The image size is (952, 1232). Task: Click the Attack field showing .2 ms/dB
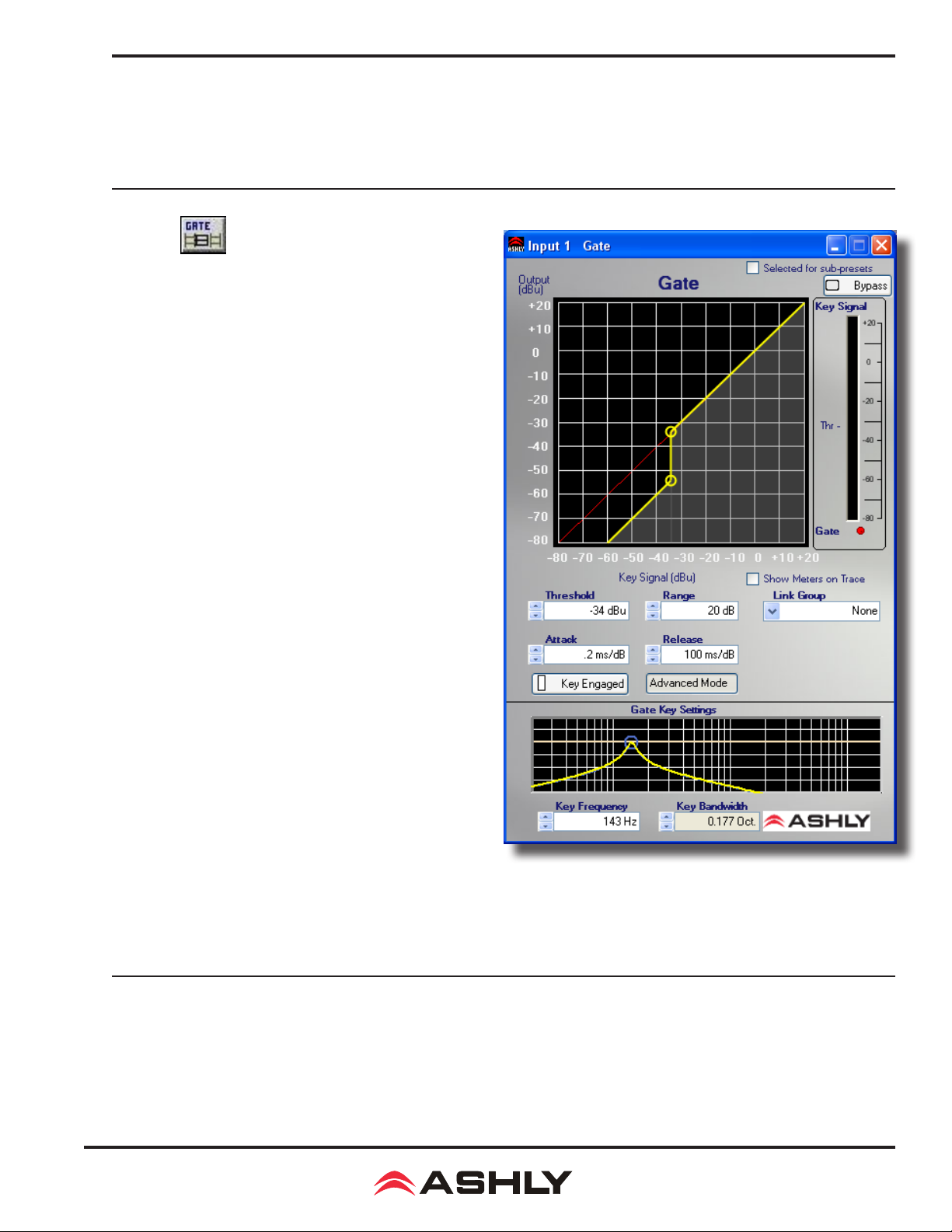tap(586, 654)
